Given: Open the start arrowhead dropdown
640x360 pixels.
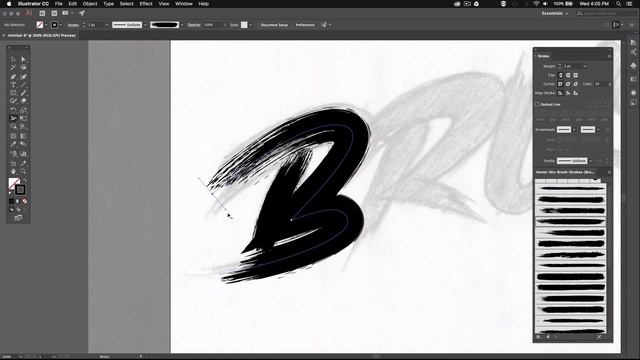Looking at the screenshot, I should (x=574, y=129).
